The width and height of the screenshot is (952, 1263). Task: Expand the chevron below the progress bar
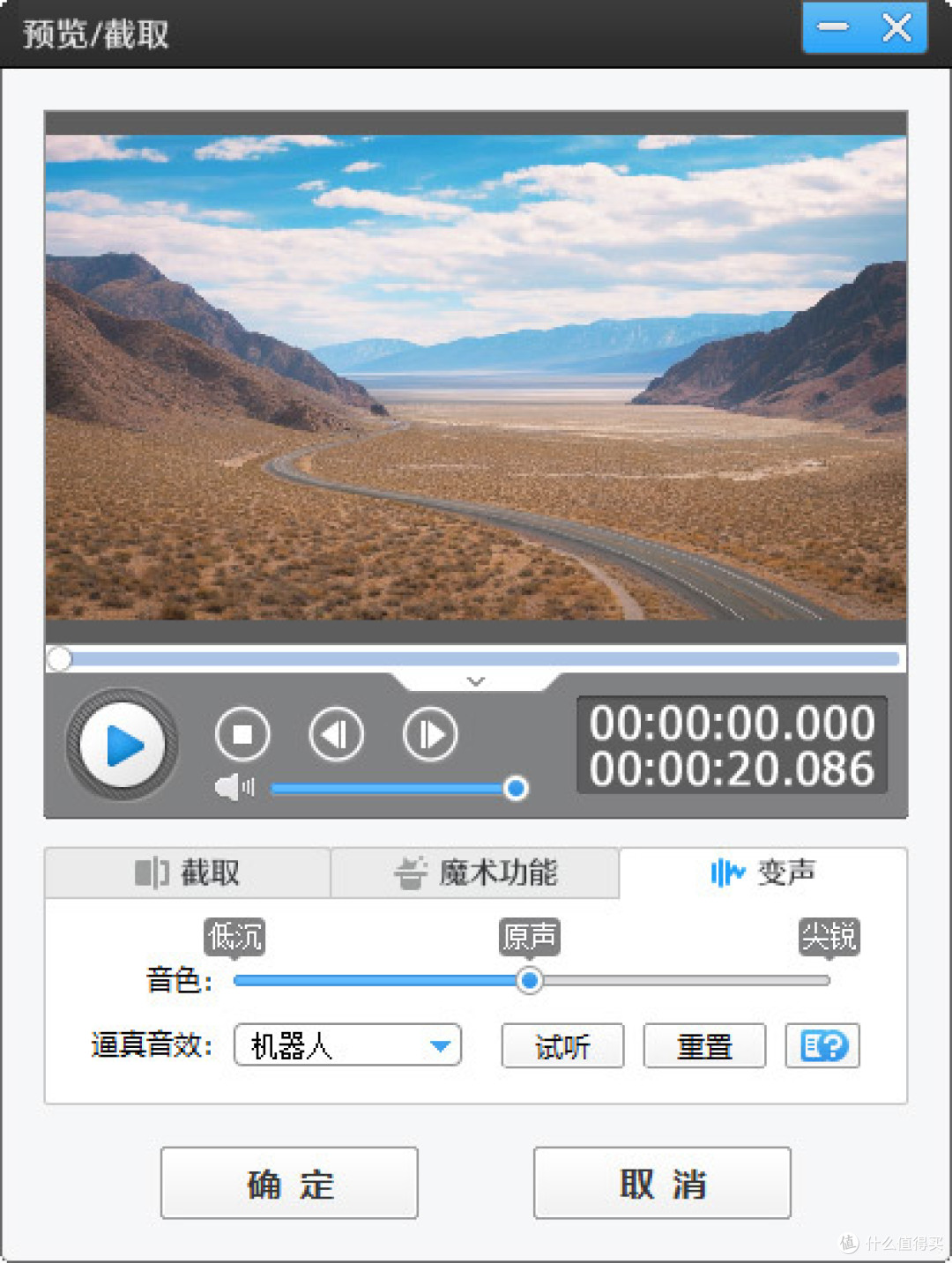(476, 681)
